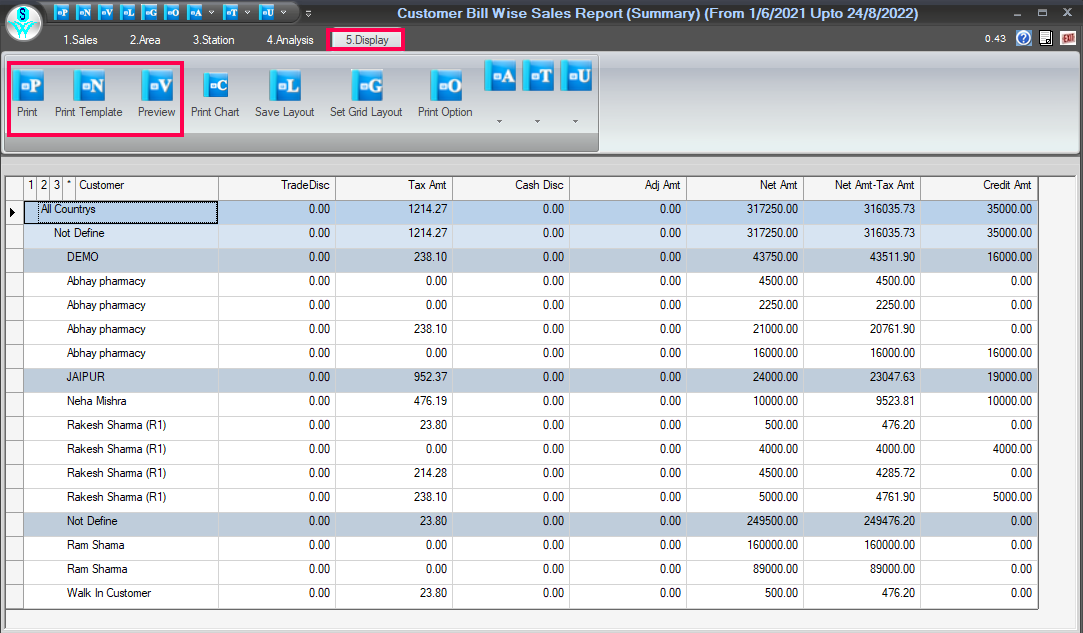The image size is (1083, 633).
Task: Select the Neha Mishra row
Action: 530,404
